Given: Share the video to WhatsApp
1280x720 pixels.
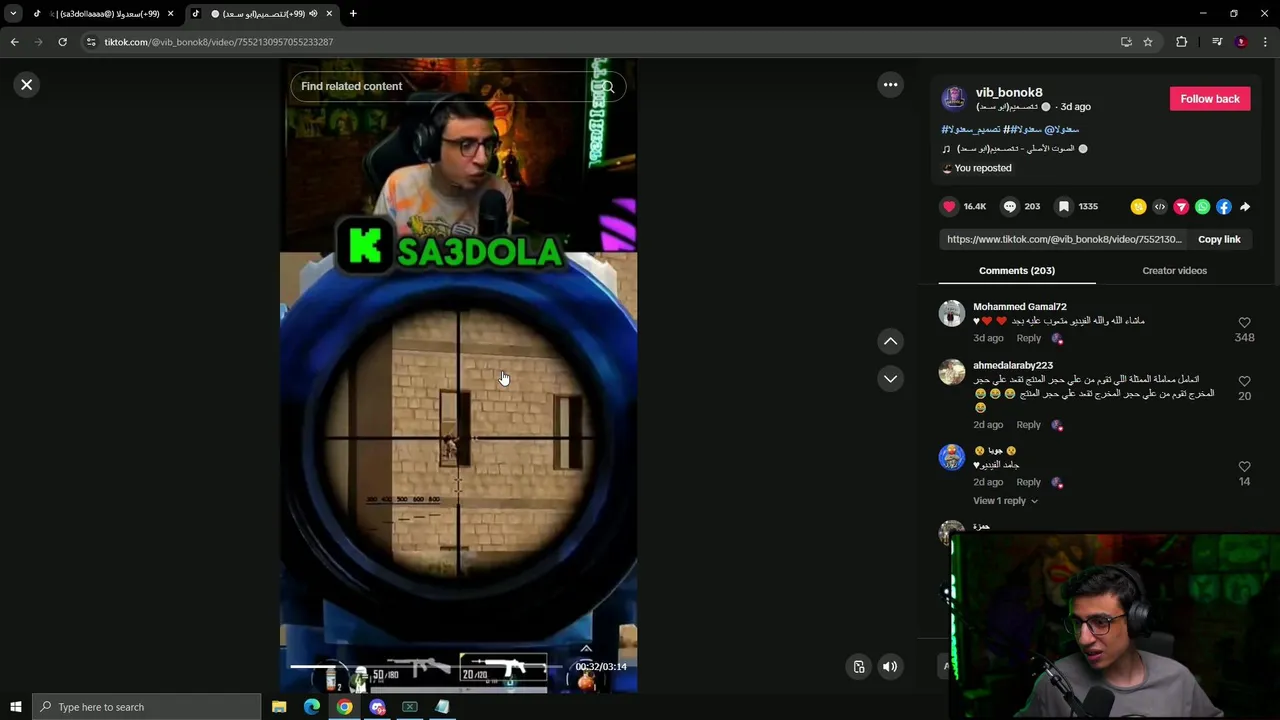Looking at the screenshot, I should (x=1202, y=207).
